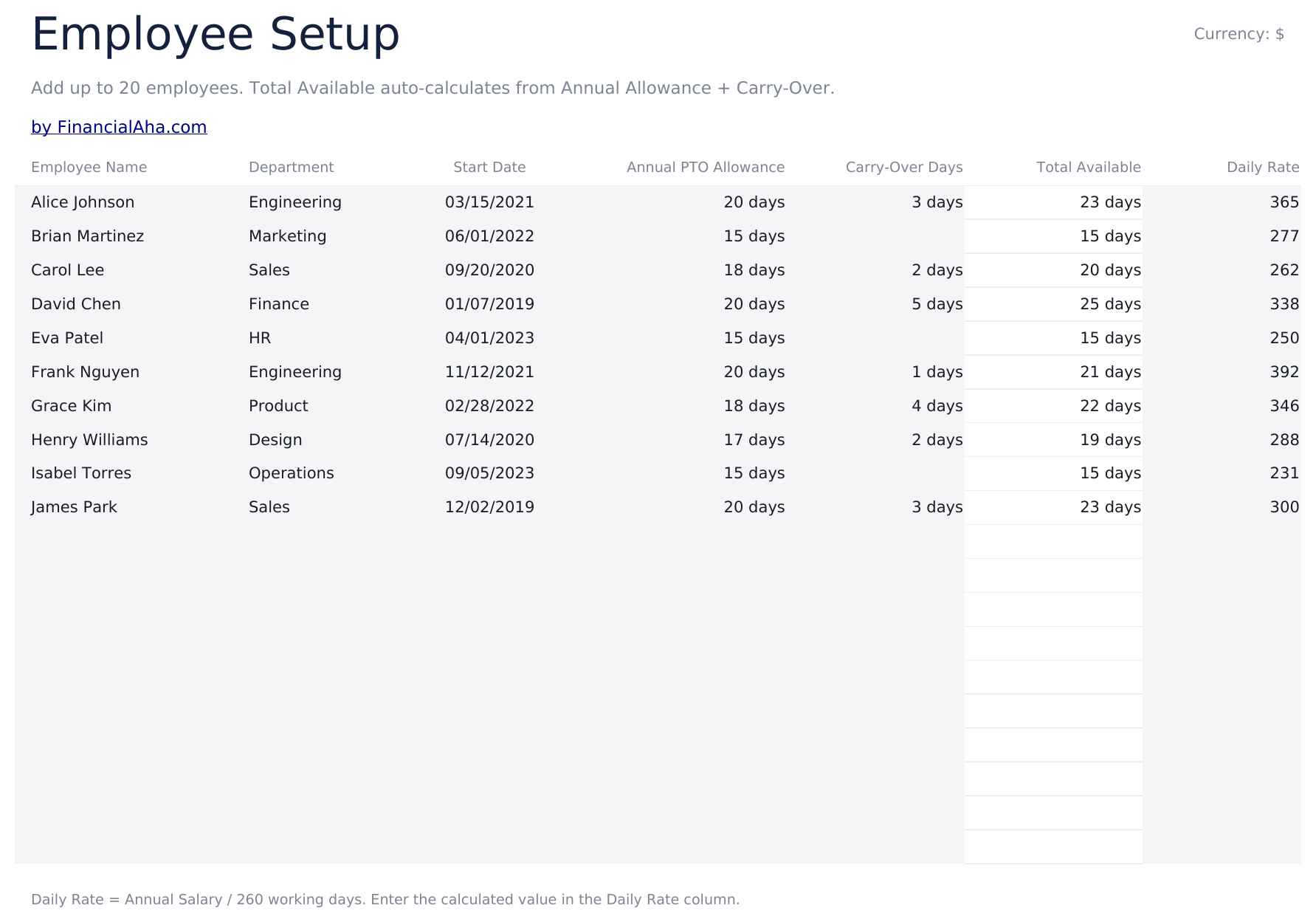
Task: Click the Department column header
Action: pyautogui.click(x=292, y=168)
